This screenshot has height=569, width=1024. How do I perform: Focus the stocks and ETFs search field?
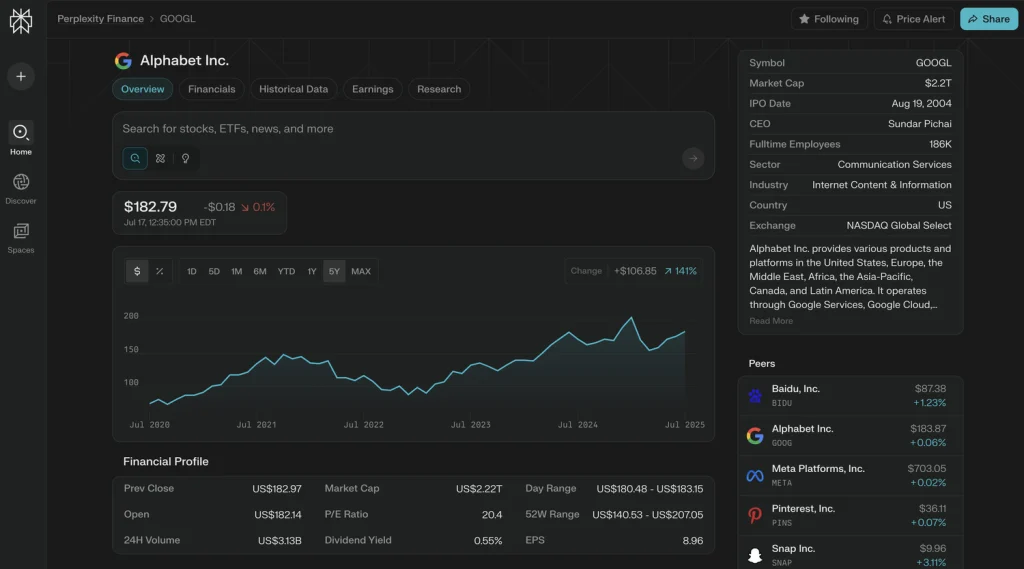(400, 129)
